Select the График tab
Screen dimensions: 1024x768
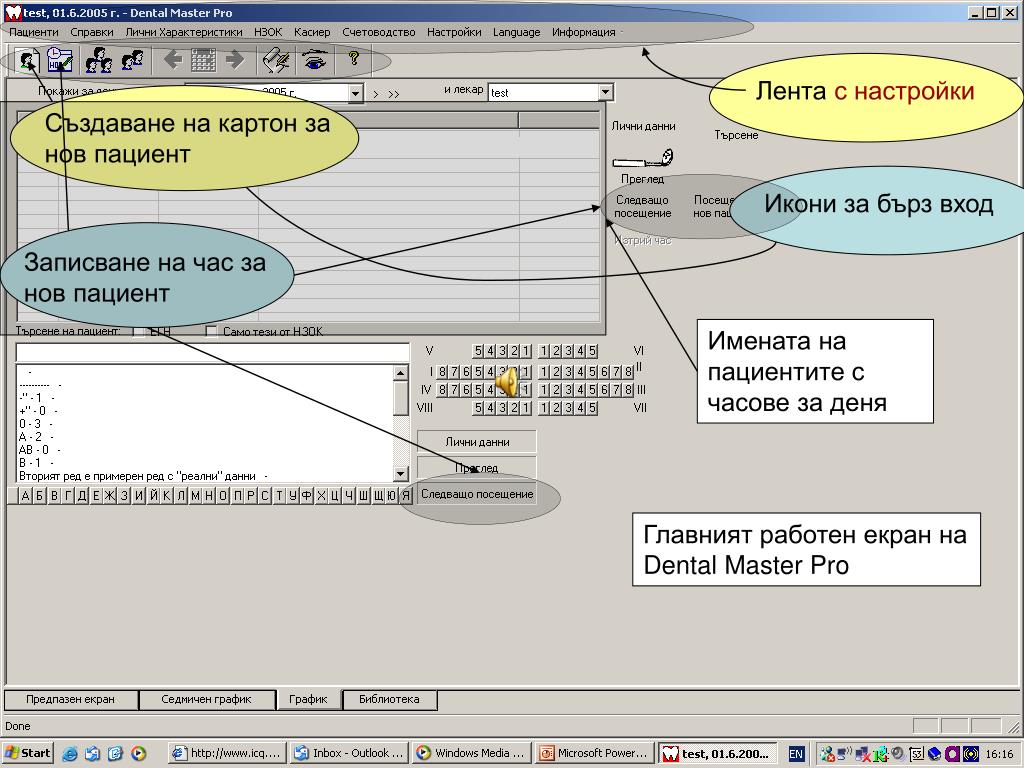[x=308, y=699]
